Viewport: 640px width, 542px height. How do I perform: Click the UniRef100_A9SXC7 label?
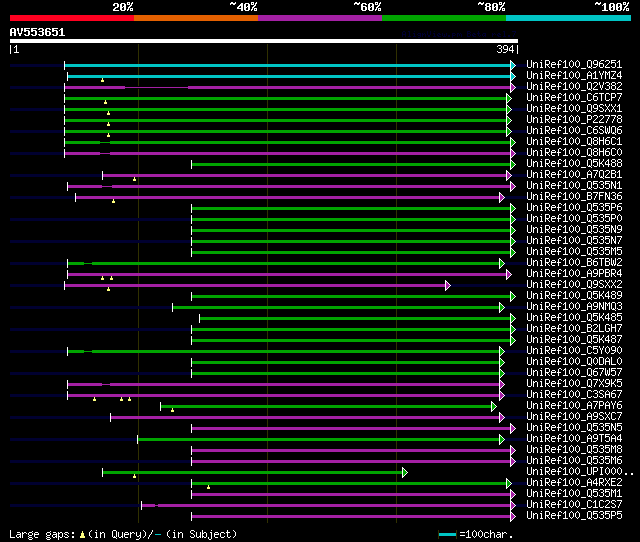(574, 417)
